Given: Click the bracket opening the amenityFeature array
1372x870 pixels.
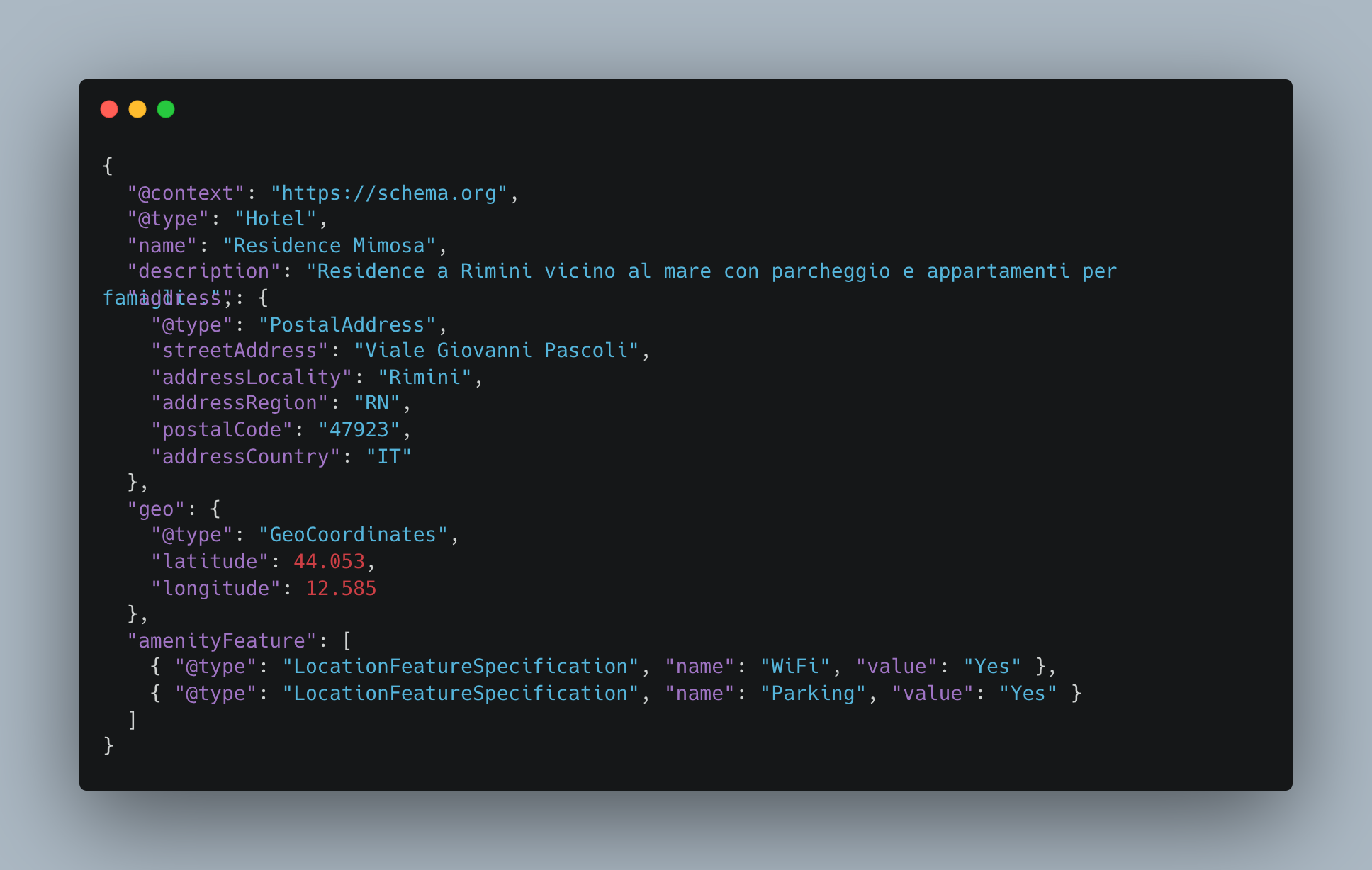Looking at the screenshot, I should tap(347, 641).
